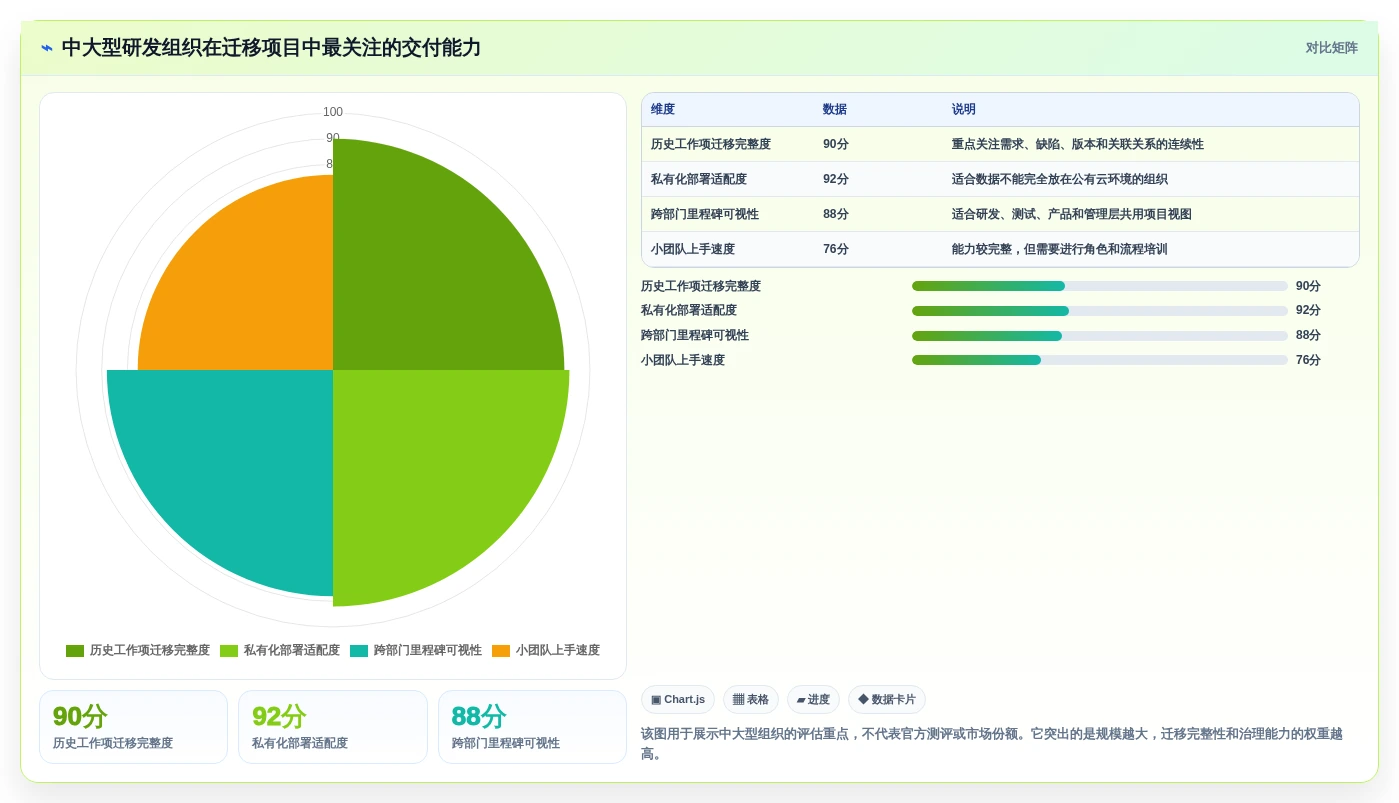The height and width of the screenshot is (803, 1399).
Task: Click the 92分 cell in the table
Action: (836, 179)
